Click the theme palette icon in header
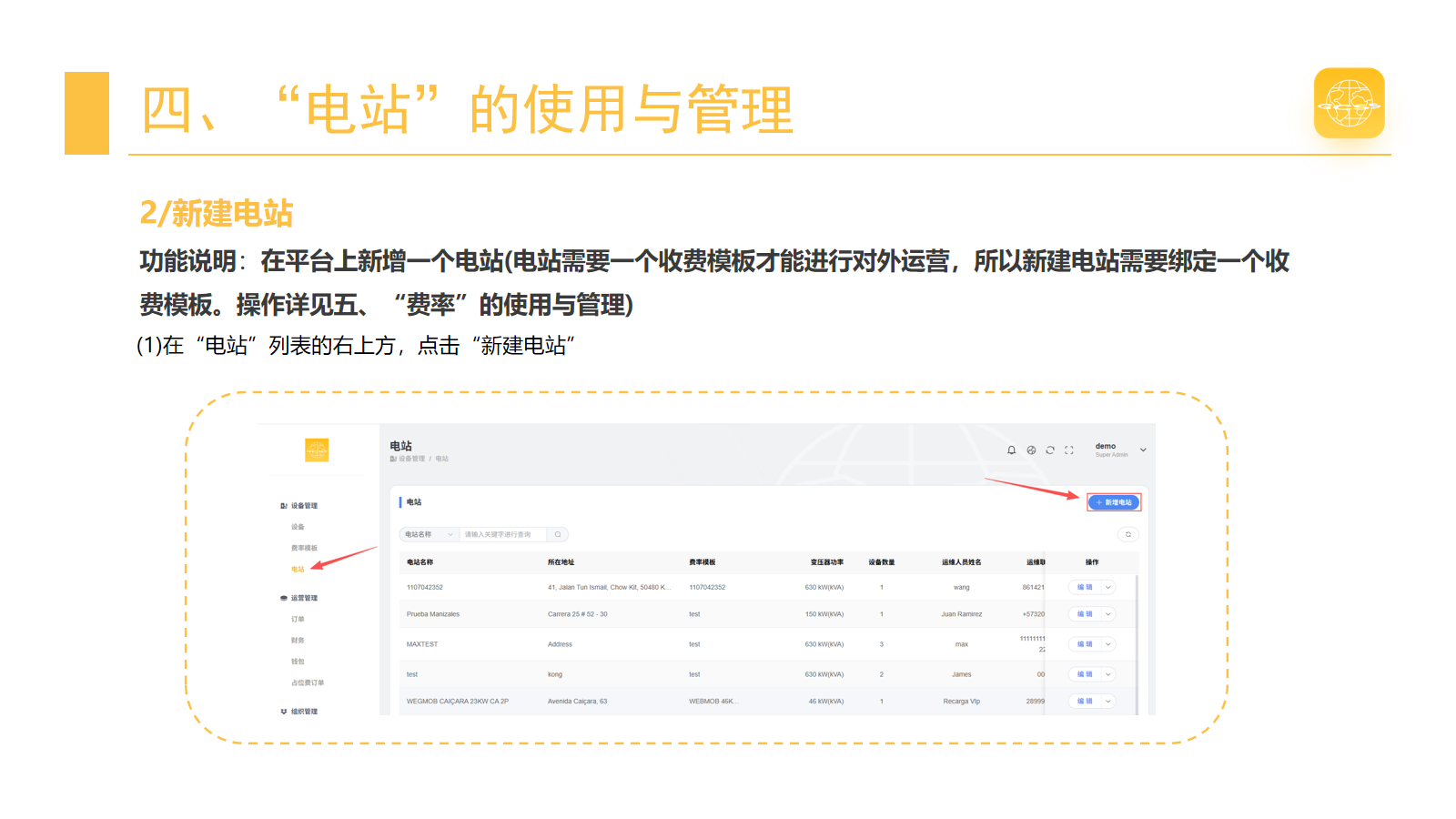Screen dimensions: 1456x819 tap(1031, 450)
